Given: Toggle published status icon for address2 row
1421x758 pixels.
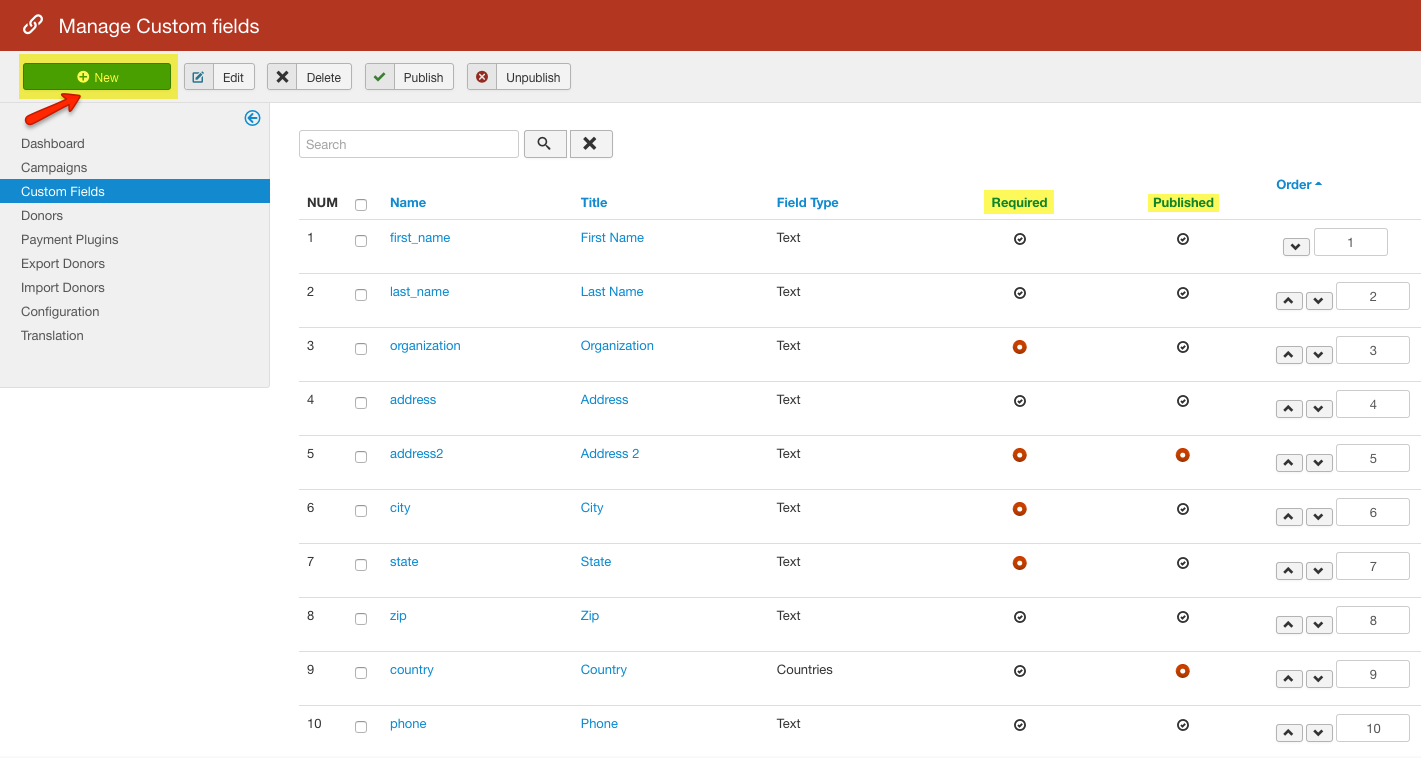Looking at the screenshot, I should point(1182,455).
